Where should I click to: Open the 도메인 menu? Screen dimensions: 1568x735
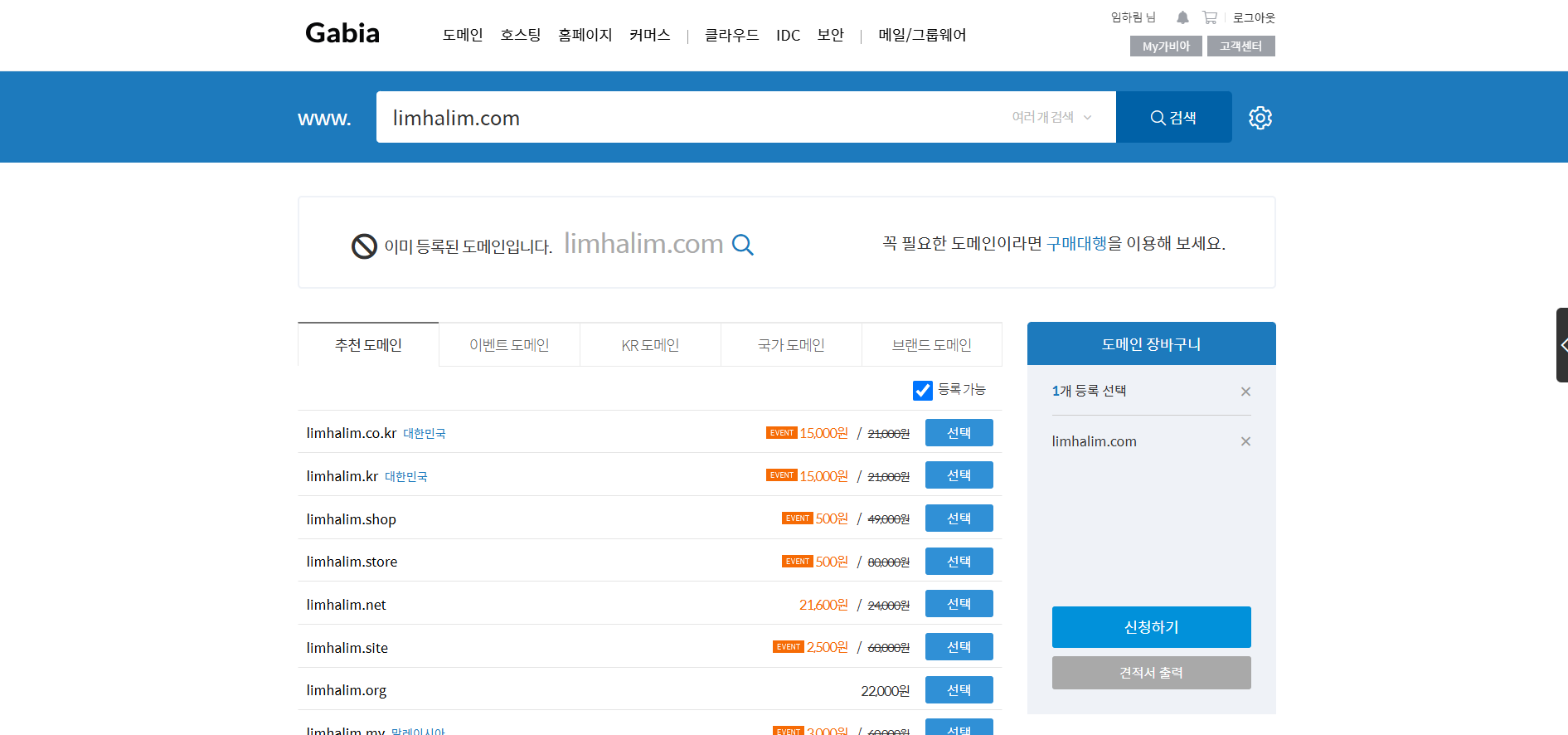(x=463, y=35)
